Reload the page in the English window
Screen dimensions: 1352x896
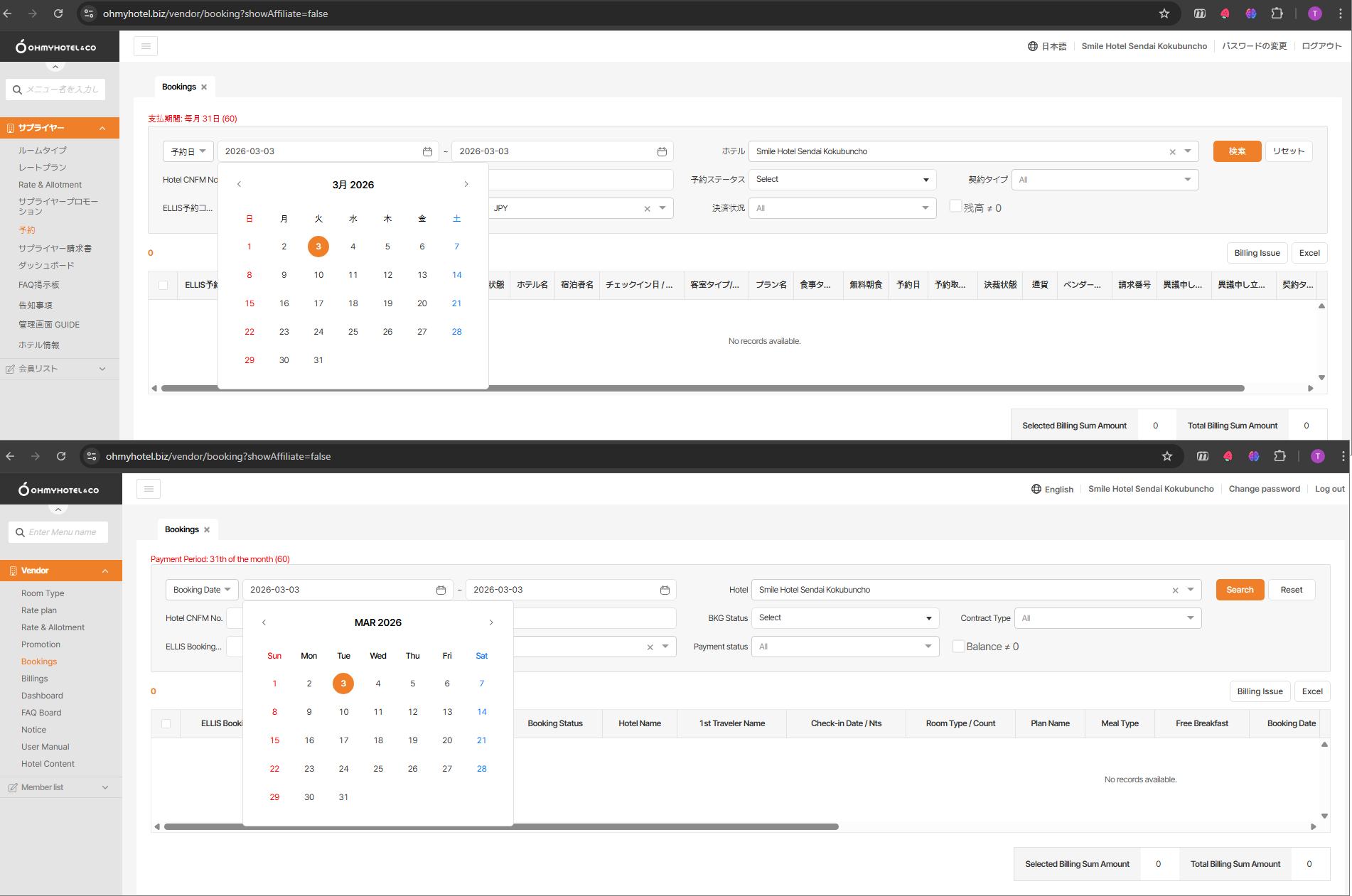pos(61,456)
